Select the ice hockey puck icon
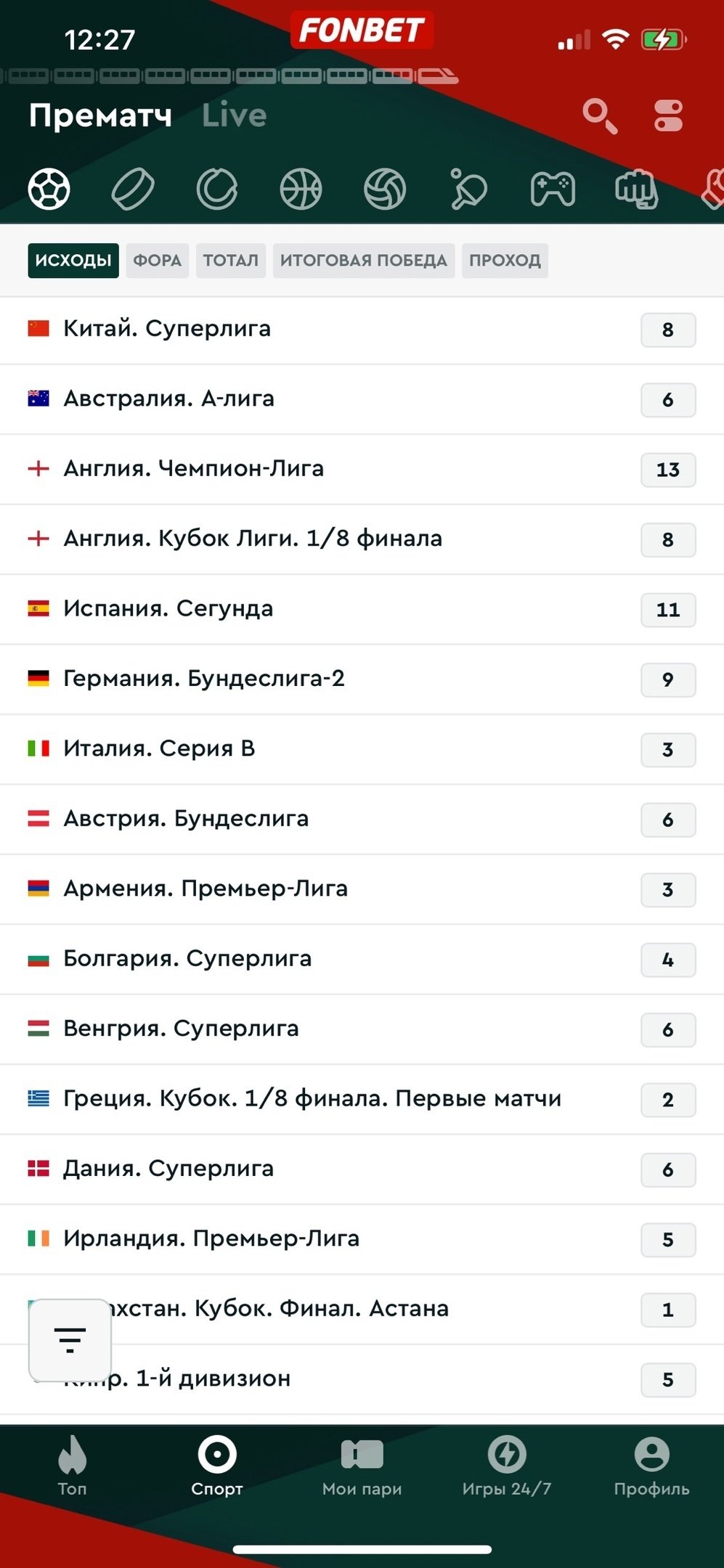Image resolution: width=724 pixels, height=1568 pixels. 133,189
